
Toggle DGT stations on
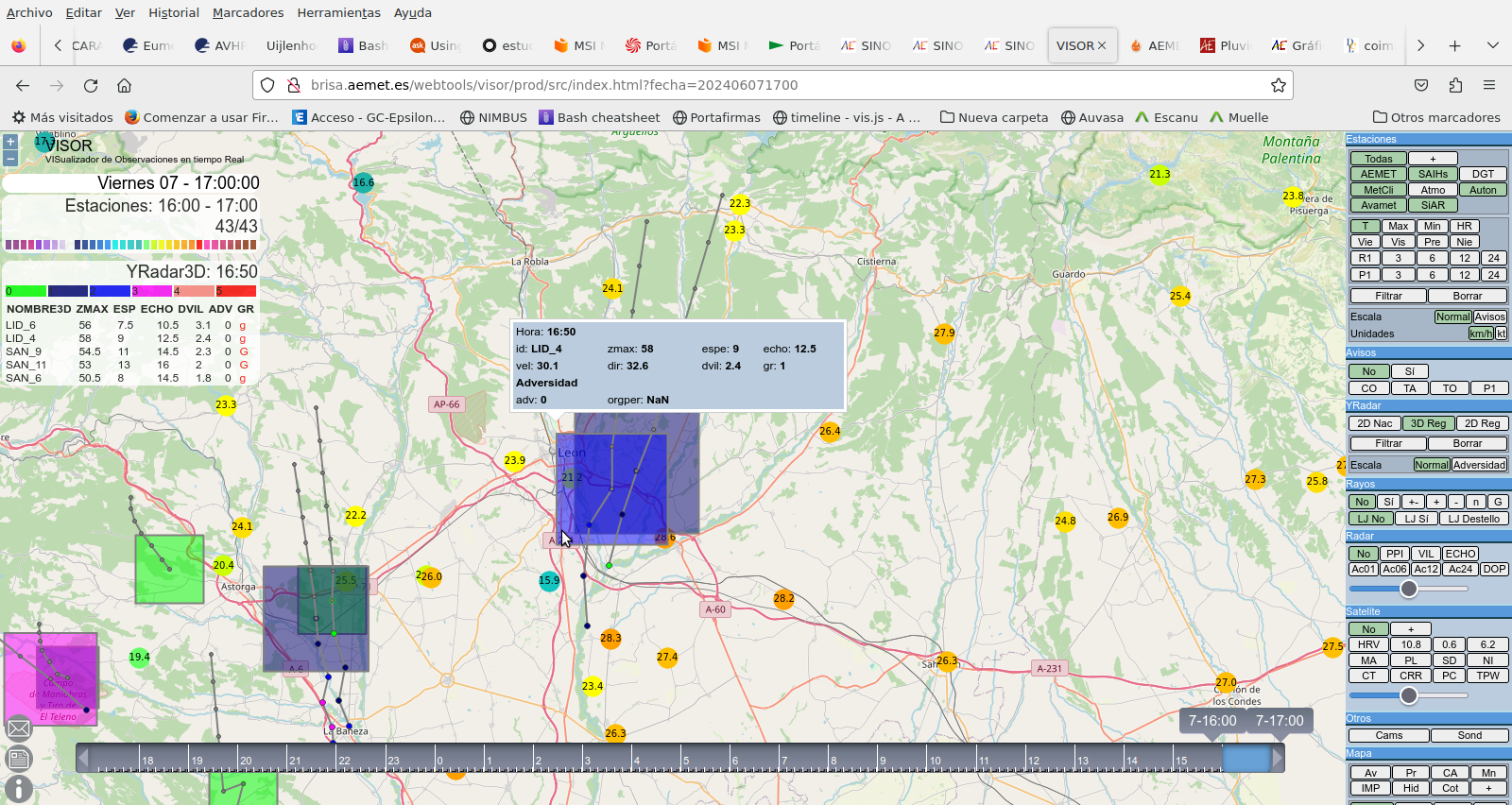point(1483,174)
